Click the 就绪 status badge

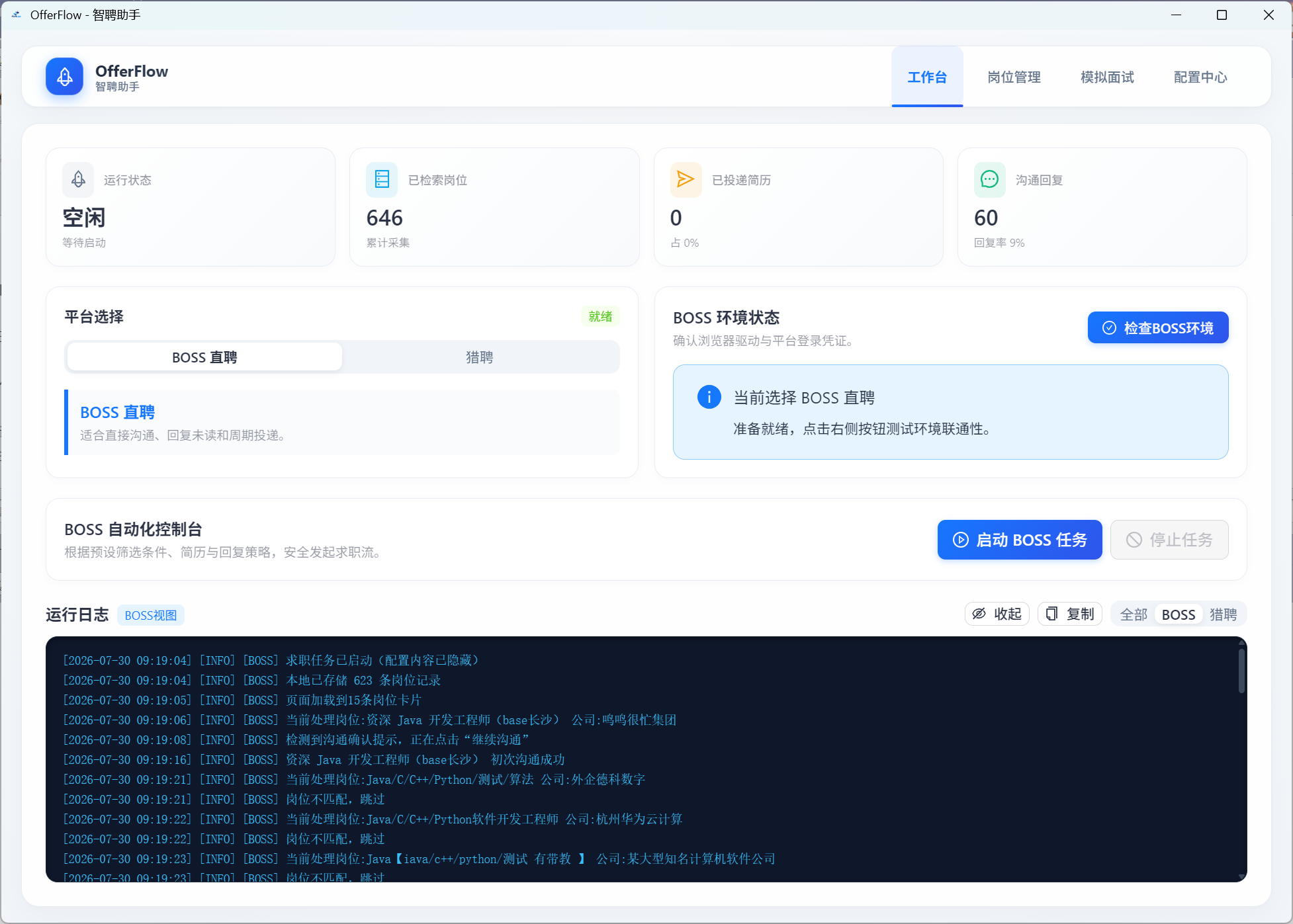(x=600, y=316)
